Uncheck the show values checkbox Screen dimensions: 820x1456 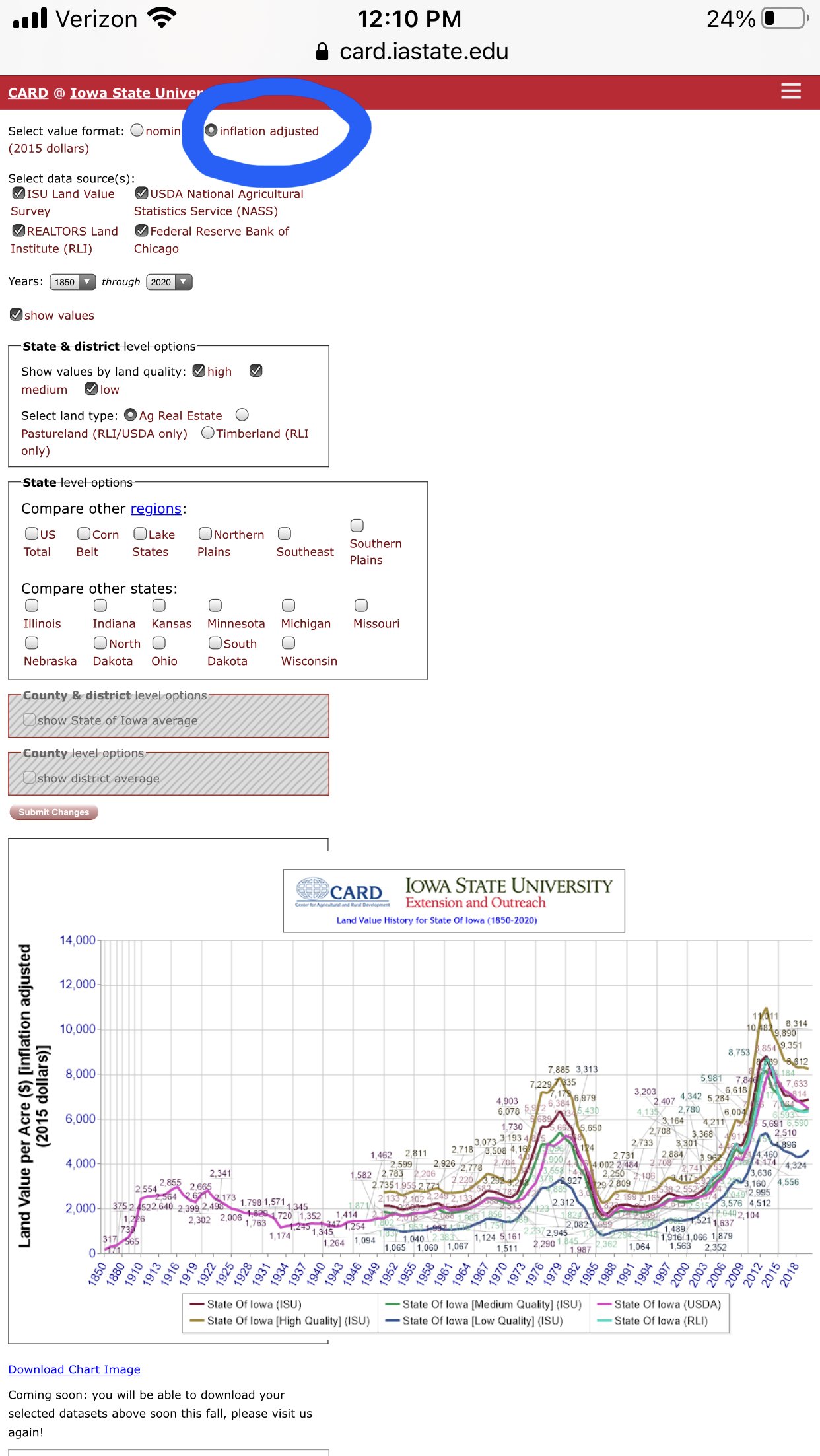(x=16, y=314)
